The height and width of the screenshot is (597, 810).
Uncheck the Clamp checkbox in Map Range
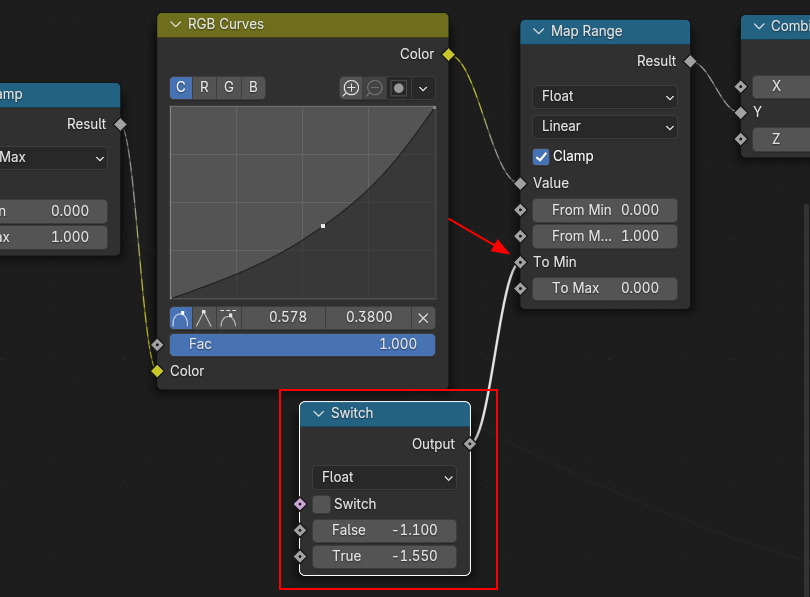(x=541, y=156)
